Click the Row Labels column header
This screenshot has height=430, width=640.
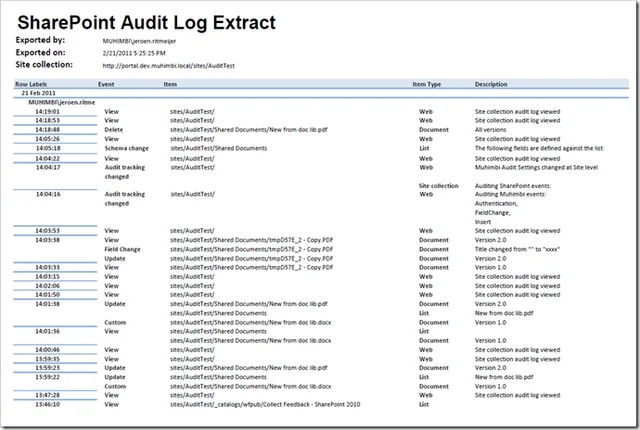[31, 84]
